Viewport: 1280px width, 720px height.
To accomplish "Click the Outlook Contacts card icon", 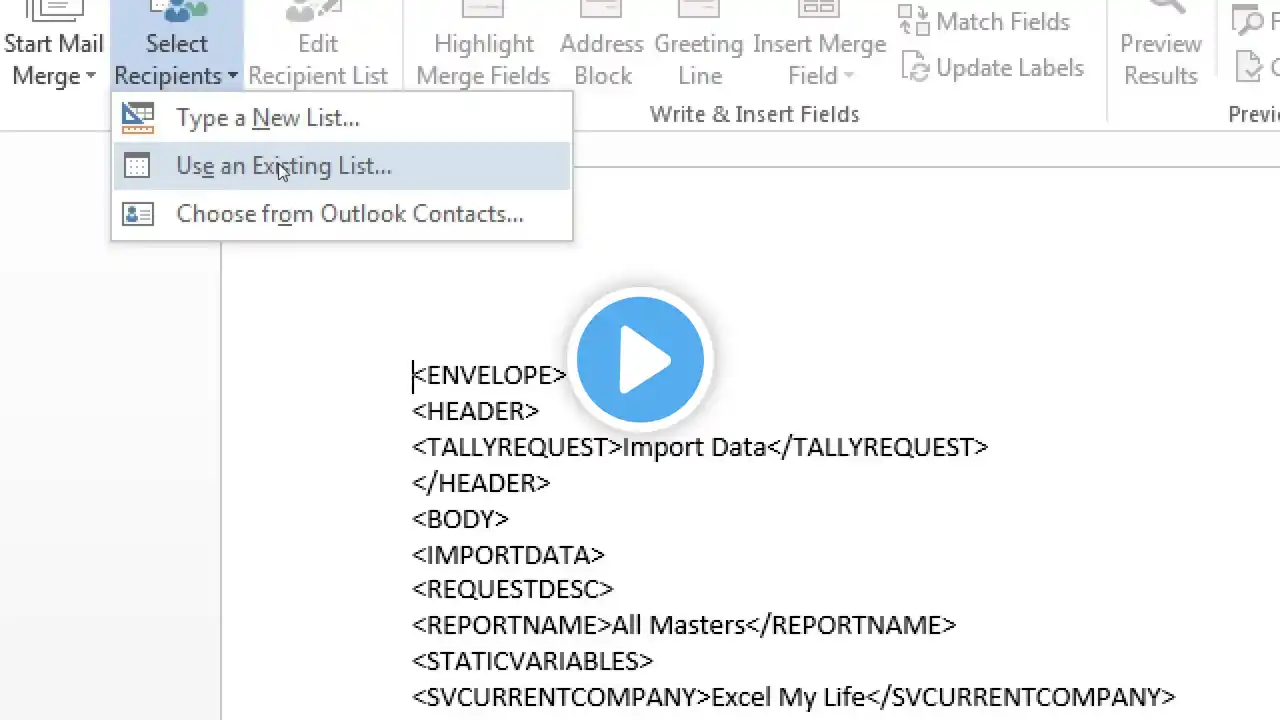I will coord(137,214).
